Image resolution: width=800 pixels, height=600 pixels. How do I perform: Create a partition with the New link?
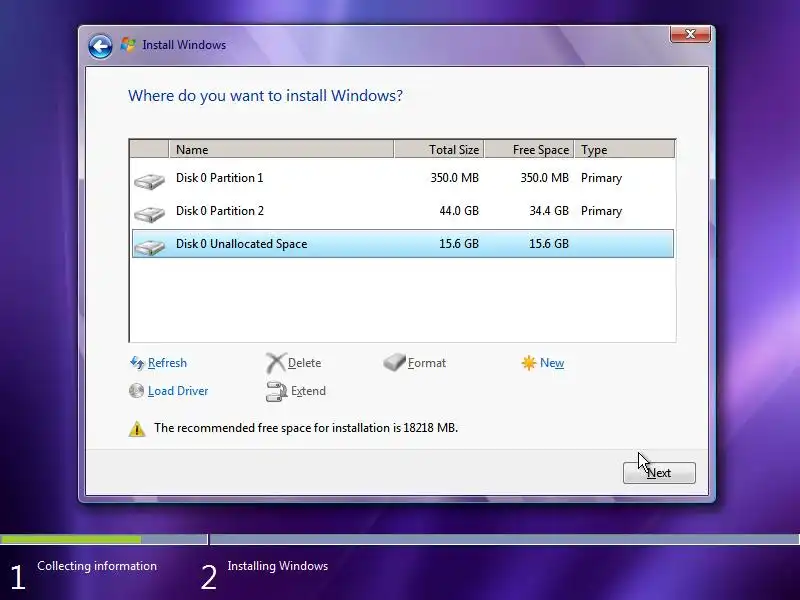pos(552,363)
